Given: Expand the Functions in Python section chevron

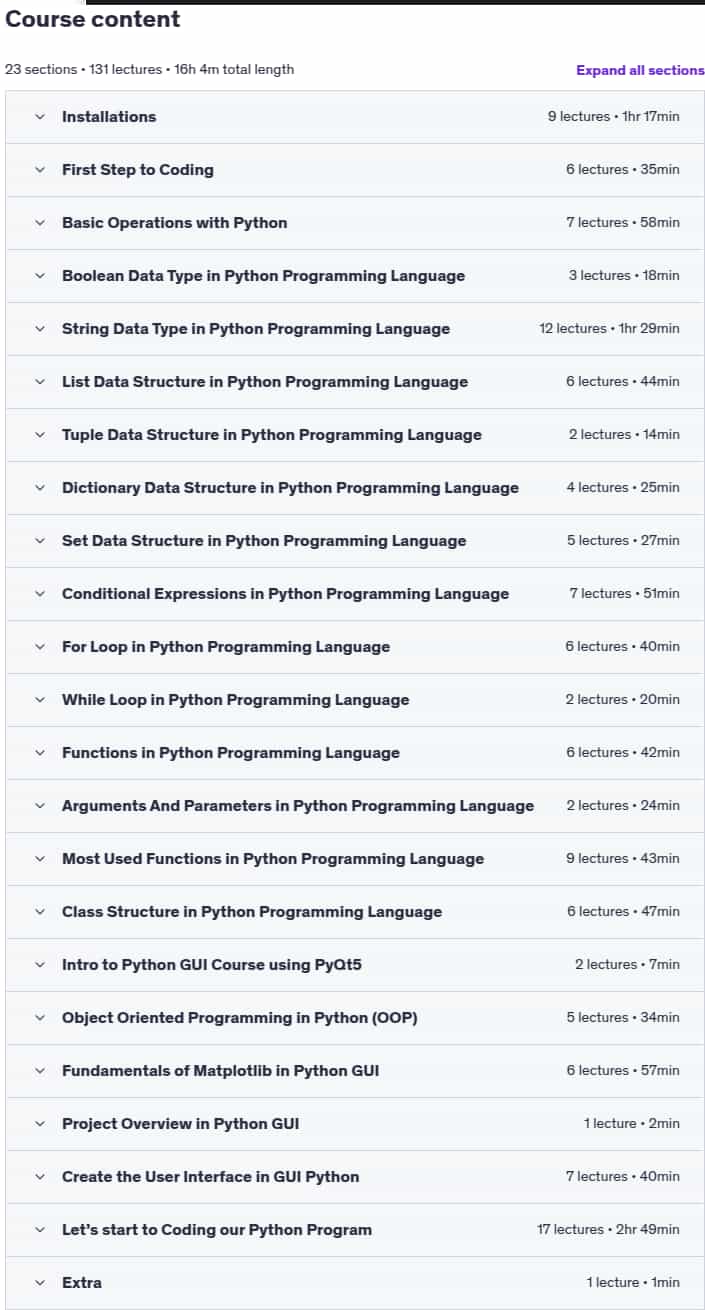Looking at the screenshot, I should (40, 753).
